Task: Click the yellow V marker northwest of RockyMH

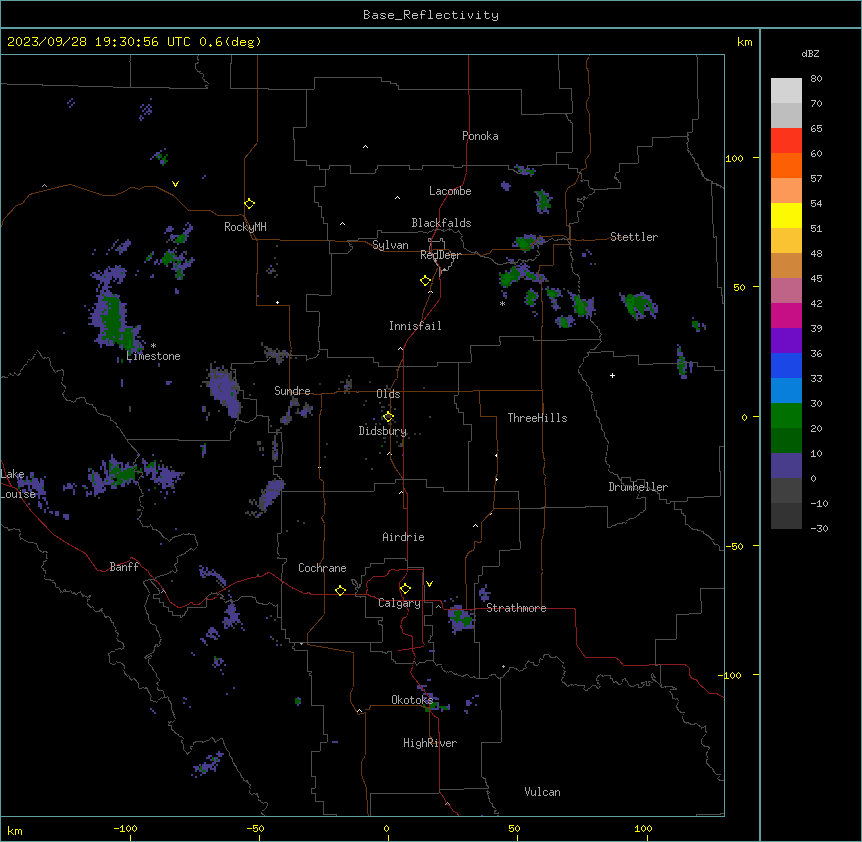Action: click(x=175, y=184)
